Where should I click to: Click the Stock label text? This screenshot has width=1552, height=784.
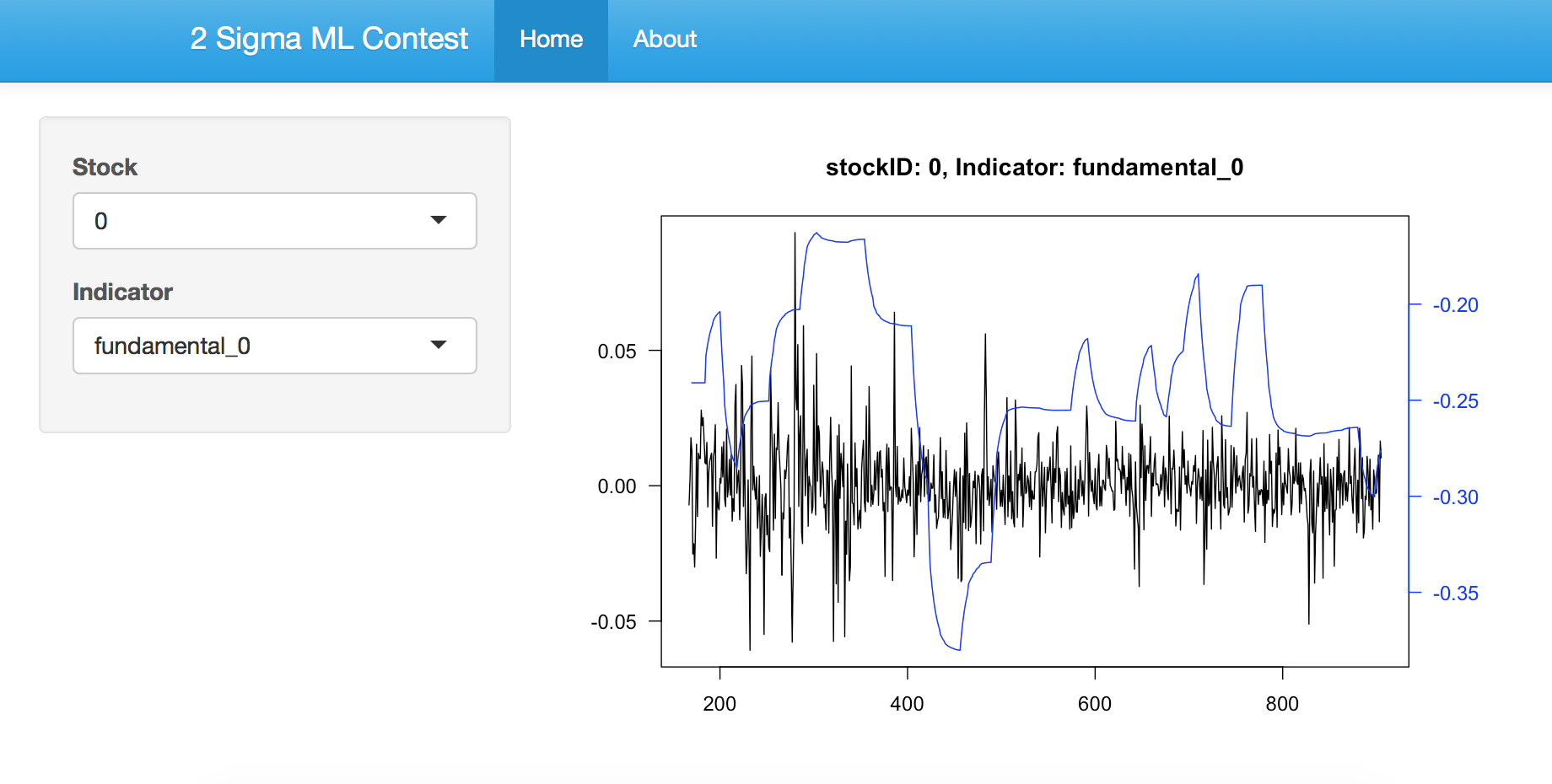pos(105,167)
